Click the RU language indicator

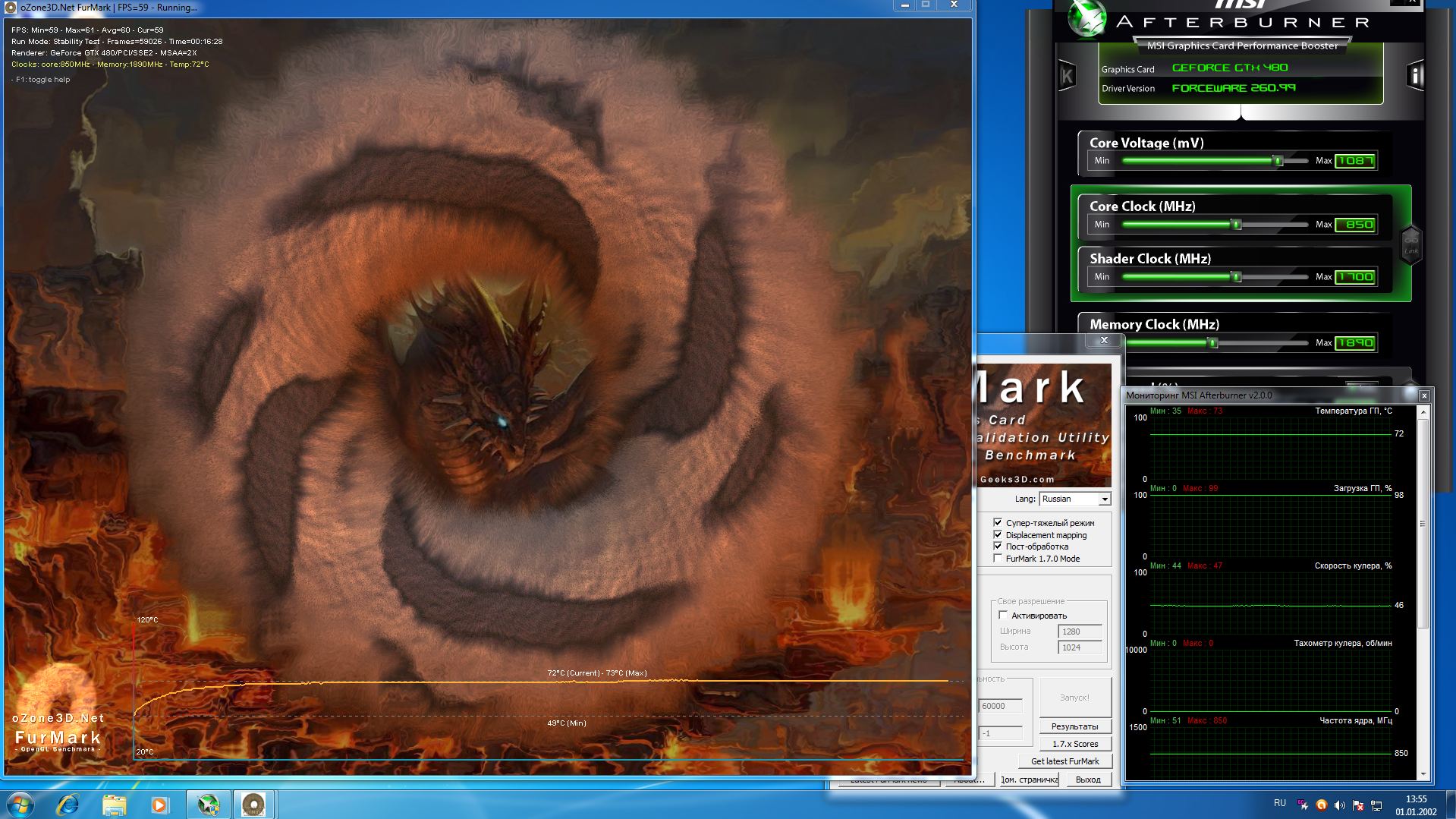coord(1280,803)
